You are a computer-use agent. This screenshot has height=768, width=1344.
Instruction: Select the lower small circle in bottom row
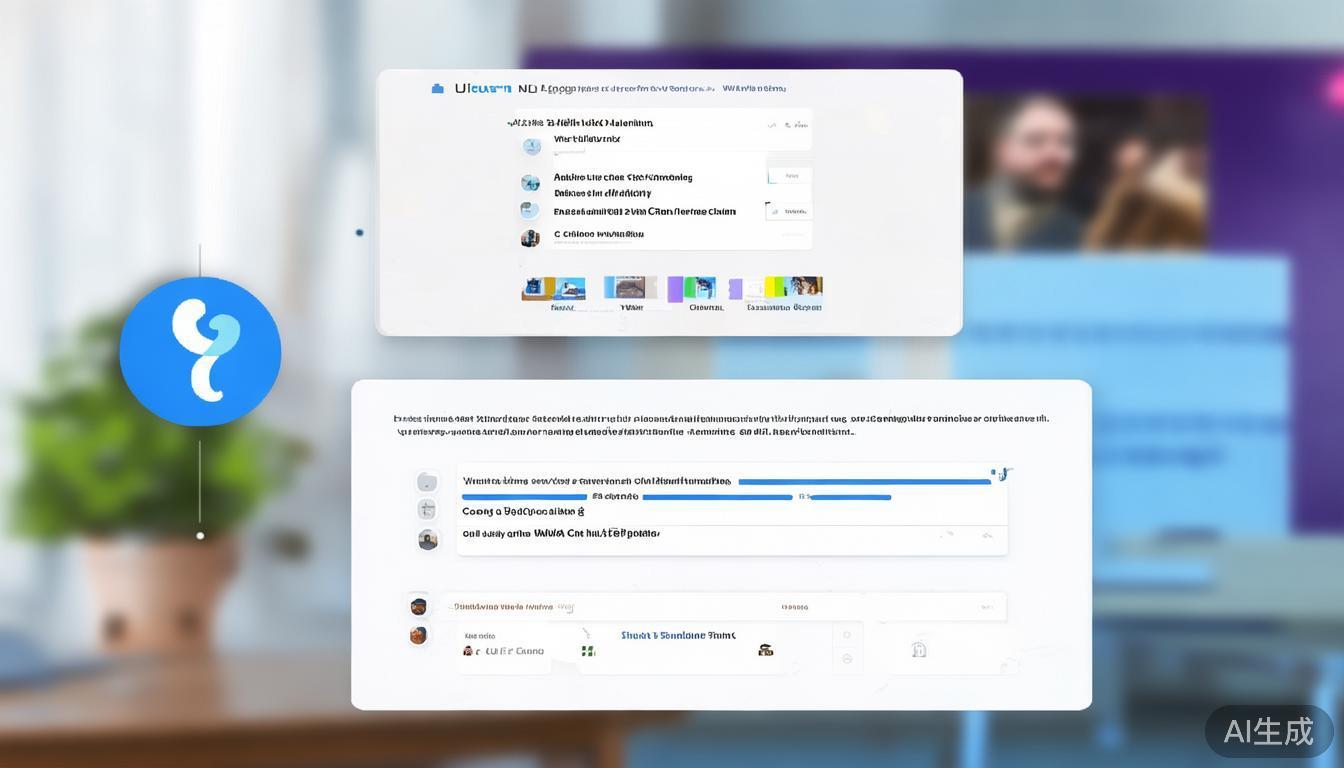point(847,659)
